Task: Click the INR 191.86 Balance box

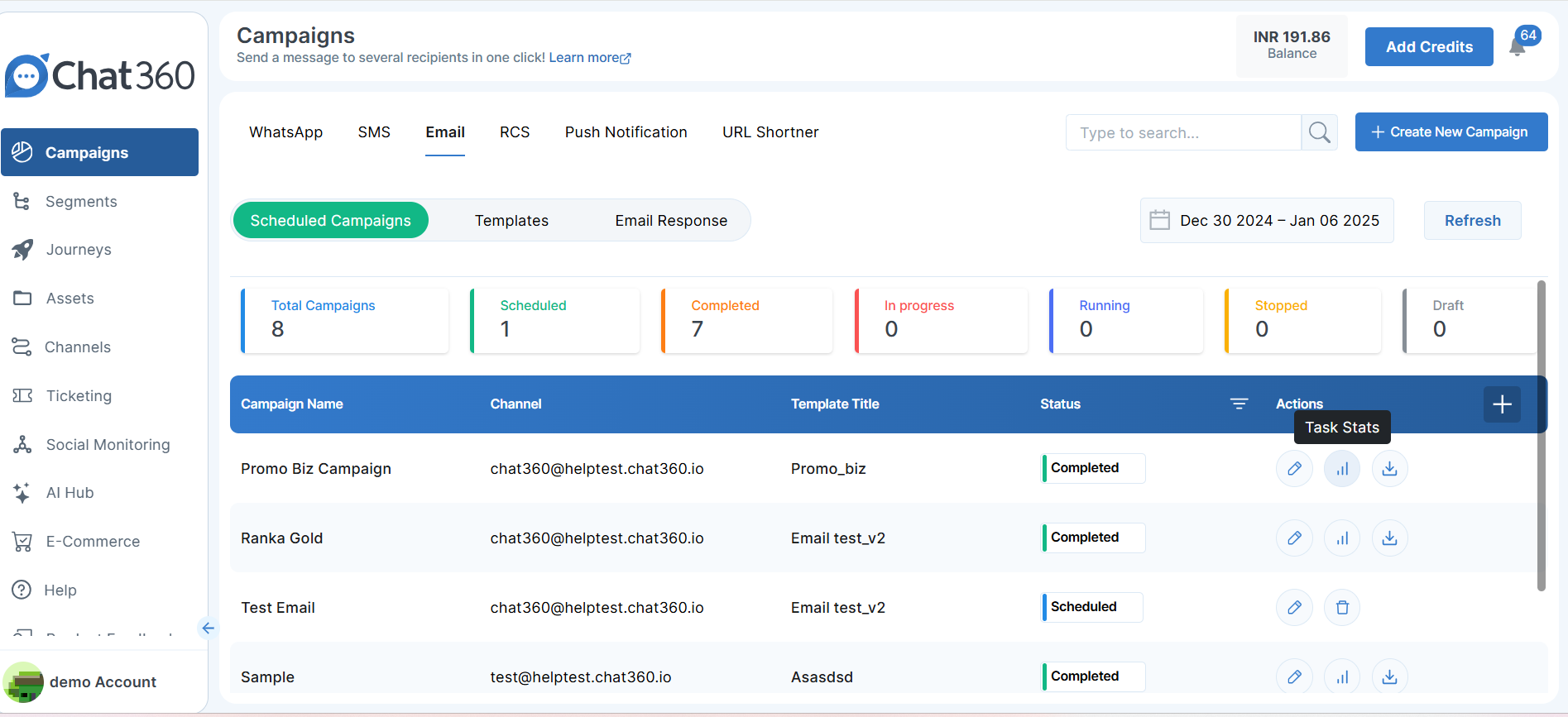Action: point(1292,45)
